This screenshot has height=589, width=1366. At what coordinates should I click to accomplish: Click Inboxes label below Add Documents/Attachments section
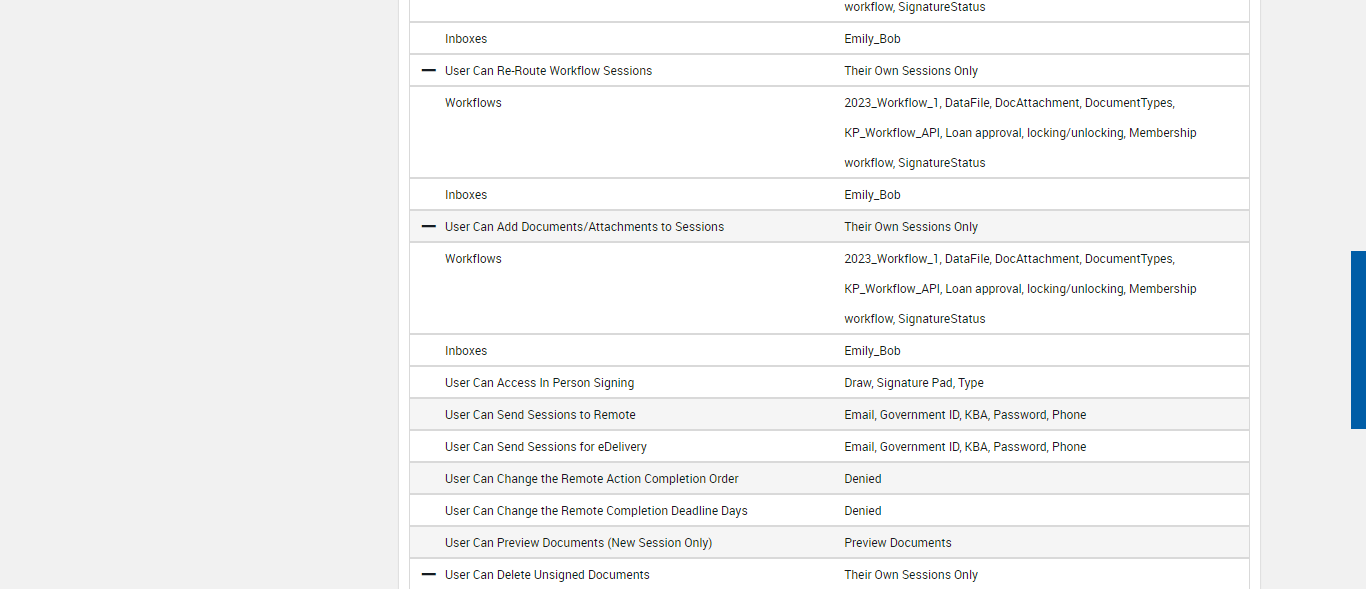(x=466, y=351)
